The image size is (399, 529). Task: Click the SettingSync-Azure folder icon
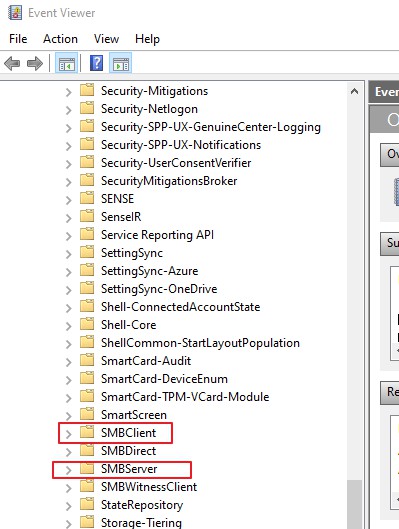point(87,270)
